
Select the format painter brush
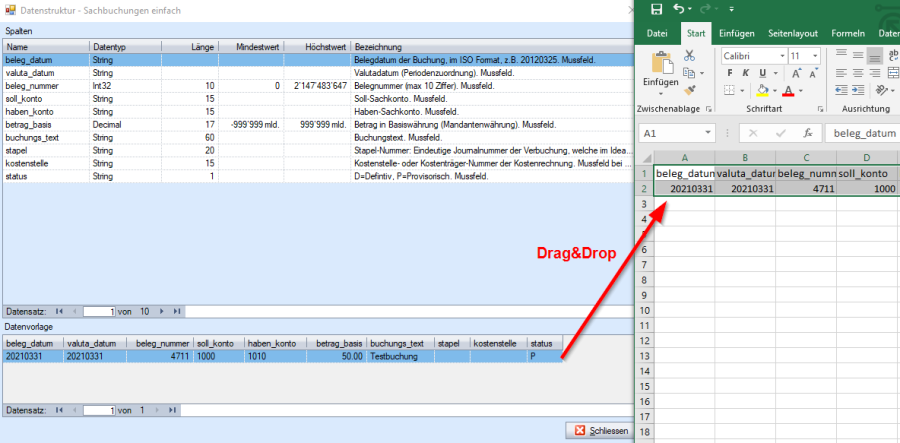coord(689,91)
